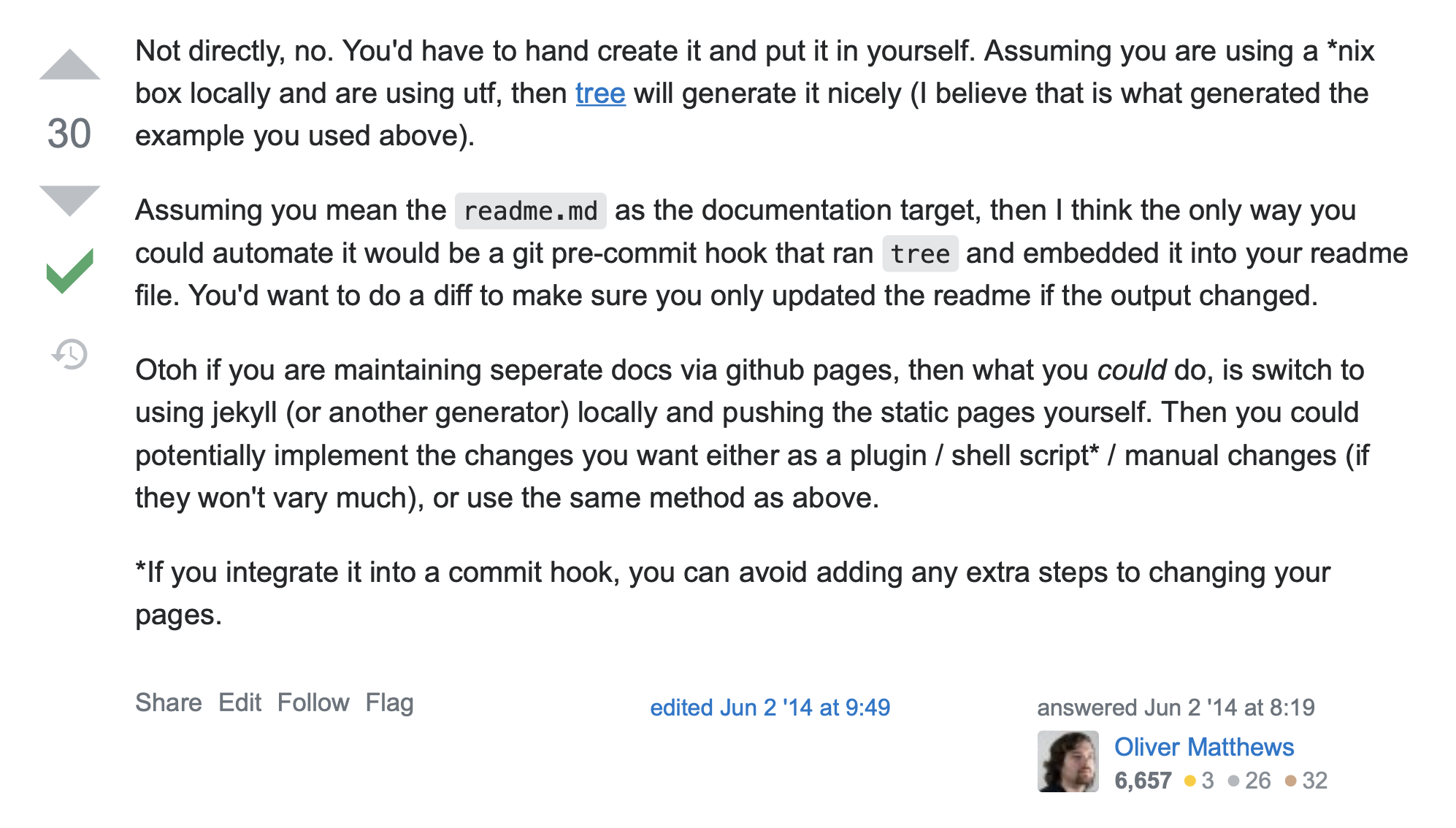Click the reputation score 6,657
The width and height of the screenshot is (1456, 828).
tap(1143, 781)
